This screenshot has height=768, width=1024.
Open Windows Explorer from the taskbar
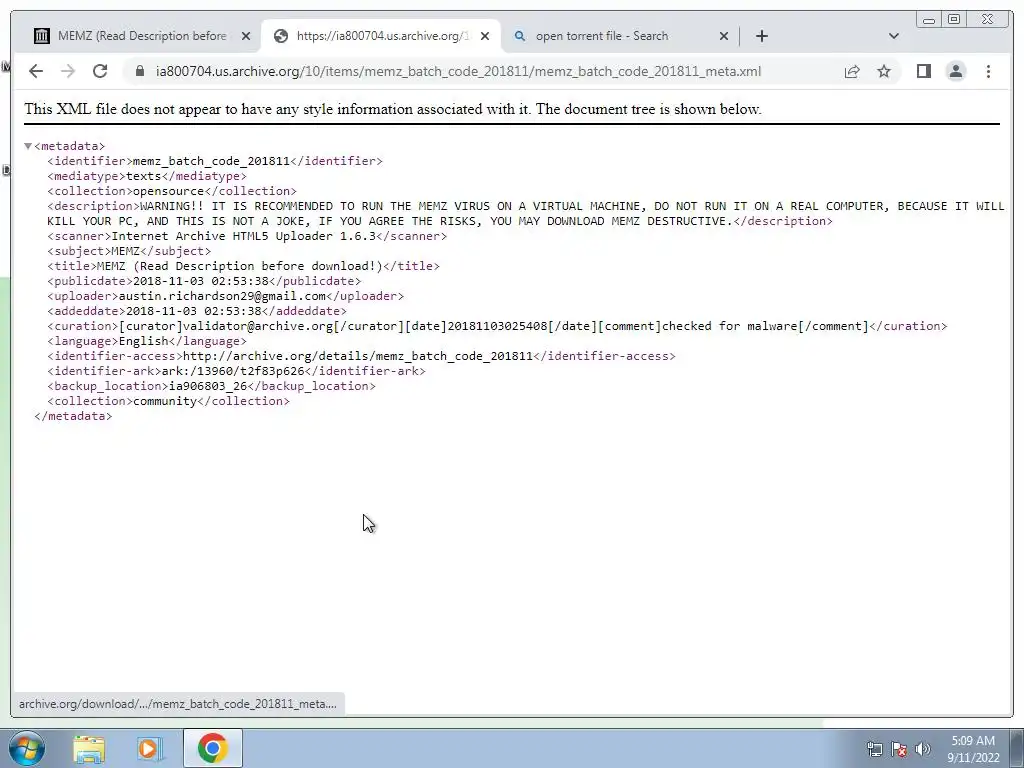89,748
